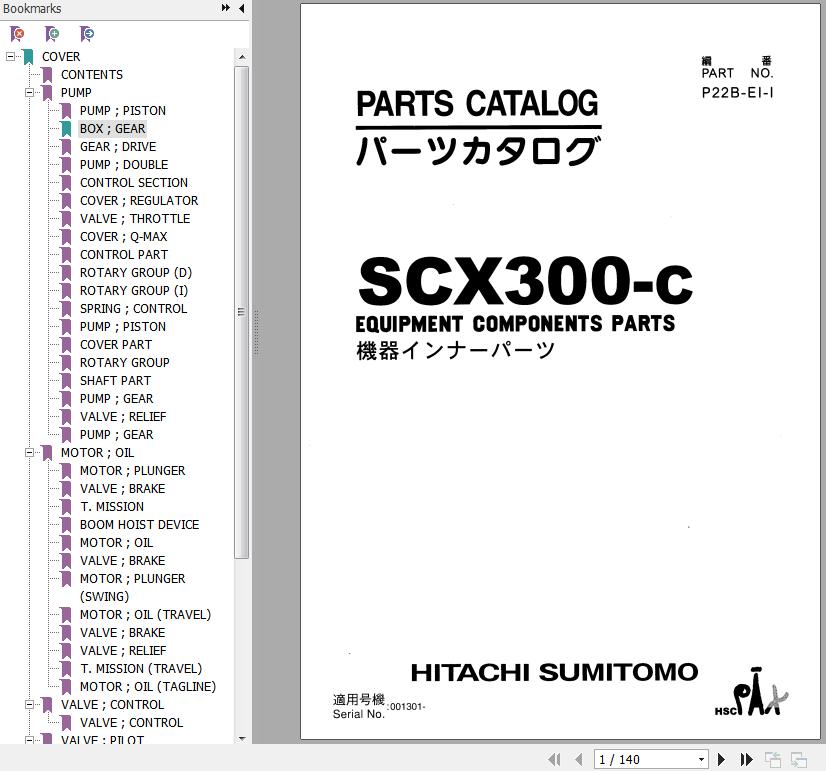The width and height of the screenshot is (826, 771).
Task: Click the bookmark icon beside GEAR ; DRIVE
Action: tap(66, 147)
